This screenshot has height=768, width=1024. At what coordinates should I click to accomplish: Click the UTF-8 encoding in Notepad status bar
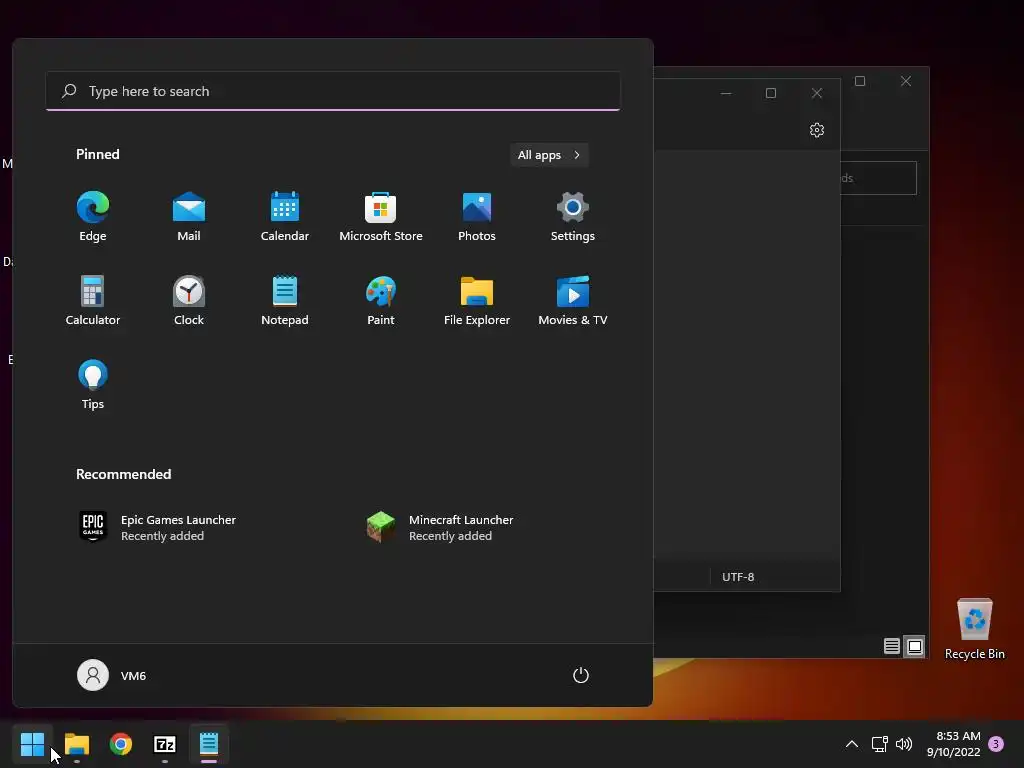[738, 577]
